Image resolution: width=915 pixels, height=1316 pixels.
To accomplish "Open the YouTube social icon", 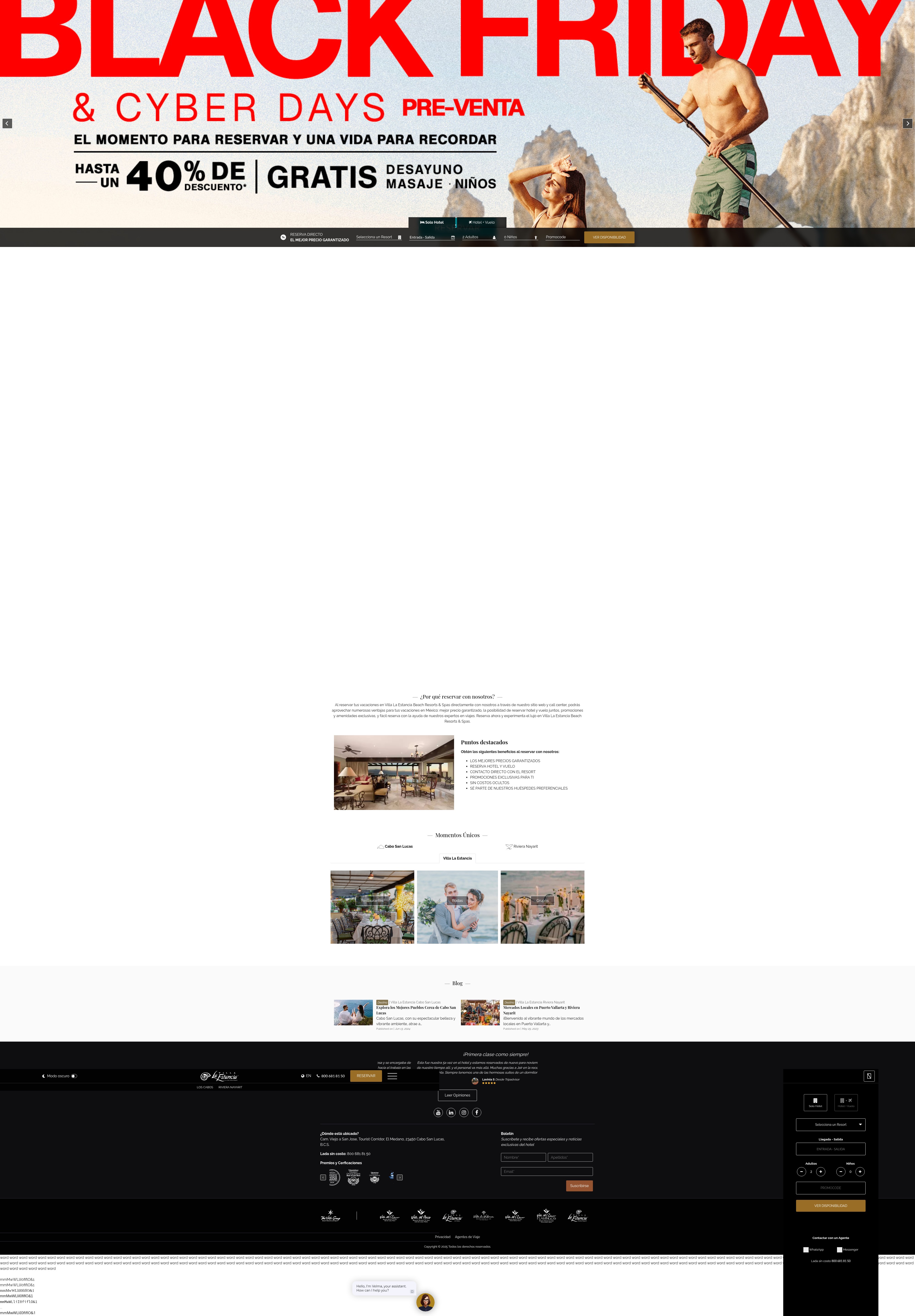I will (438, 1112).
